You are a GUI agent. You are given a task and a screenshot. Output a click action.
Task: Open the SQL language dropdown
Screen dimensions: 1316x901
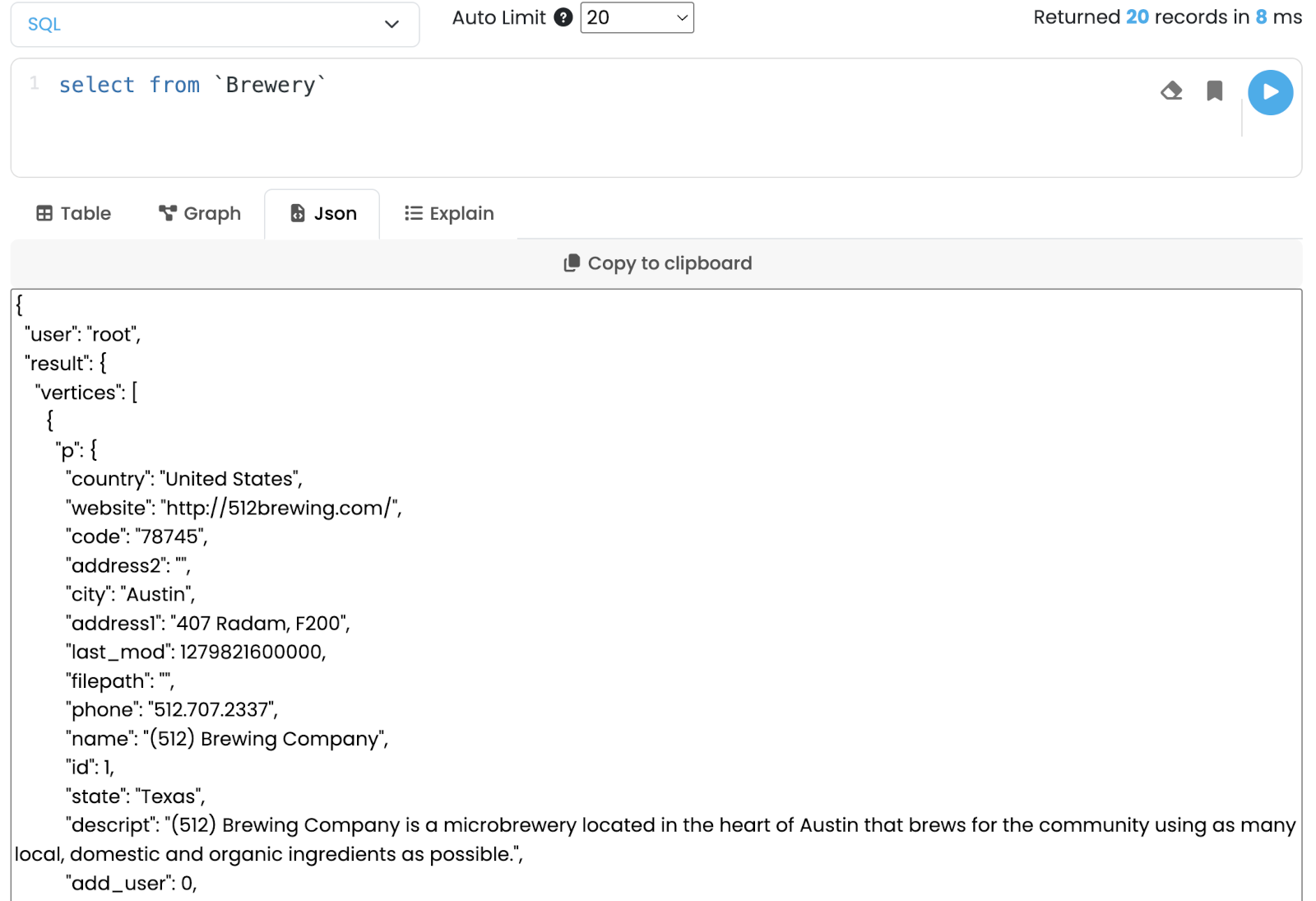tap(215, 24)
